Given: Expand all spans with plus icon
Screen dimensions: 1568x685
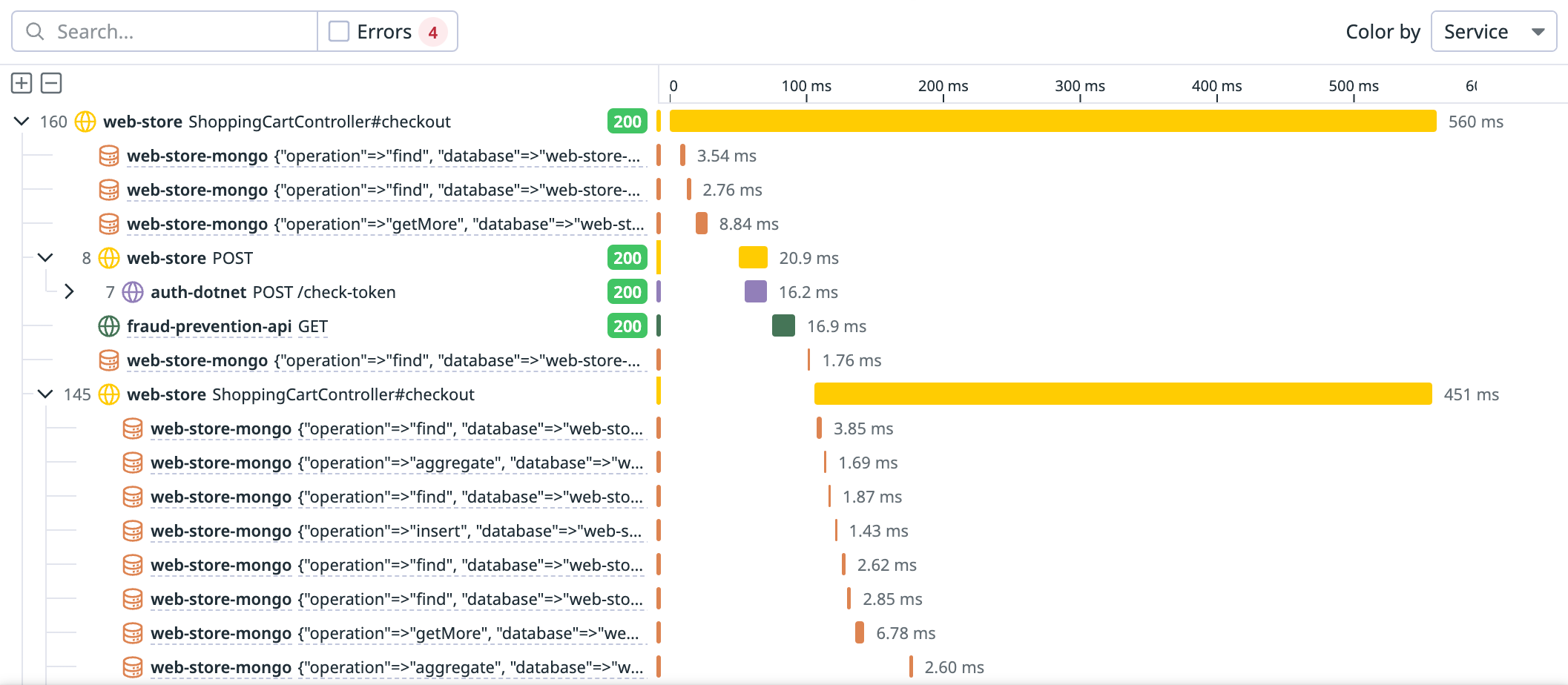Looking at the screenshot, I should 22,83.
